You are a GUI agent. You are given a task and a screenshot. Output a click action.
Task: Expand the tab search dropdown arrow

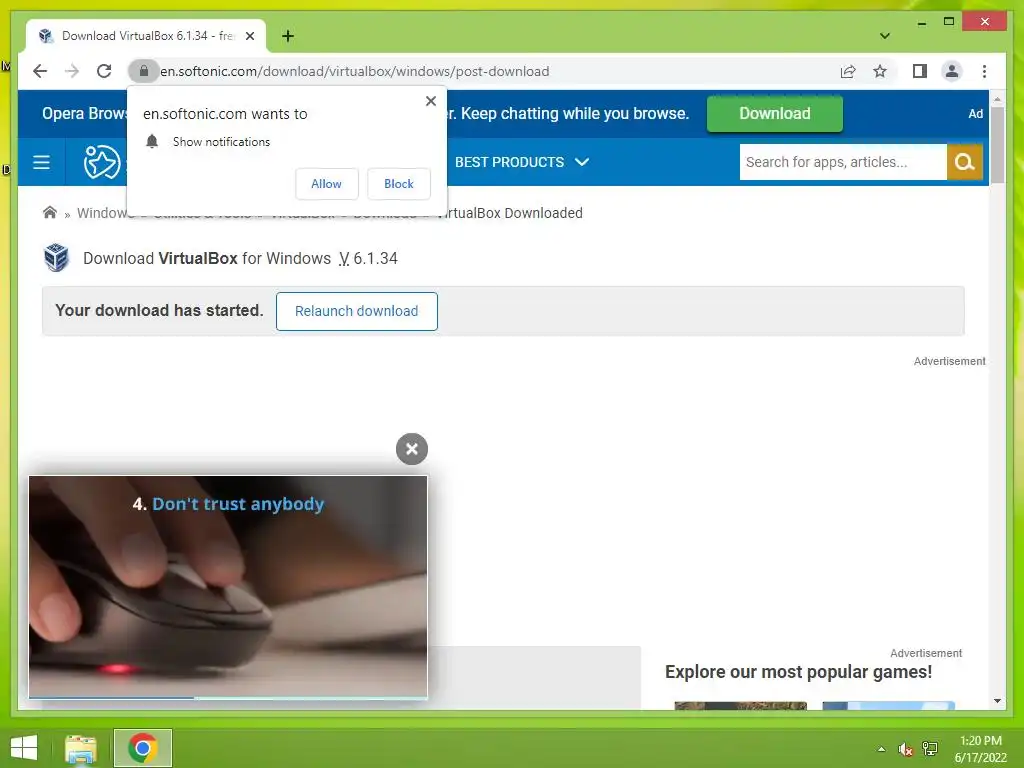click(885, 36)
